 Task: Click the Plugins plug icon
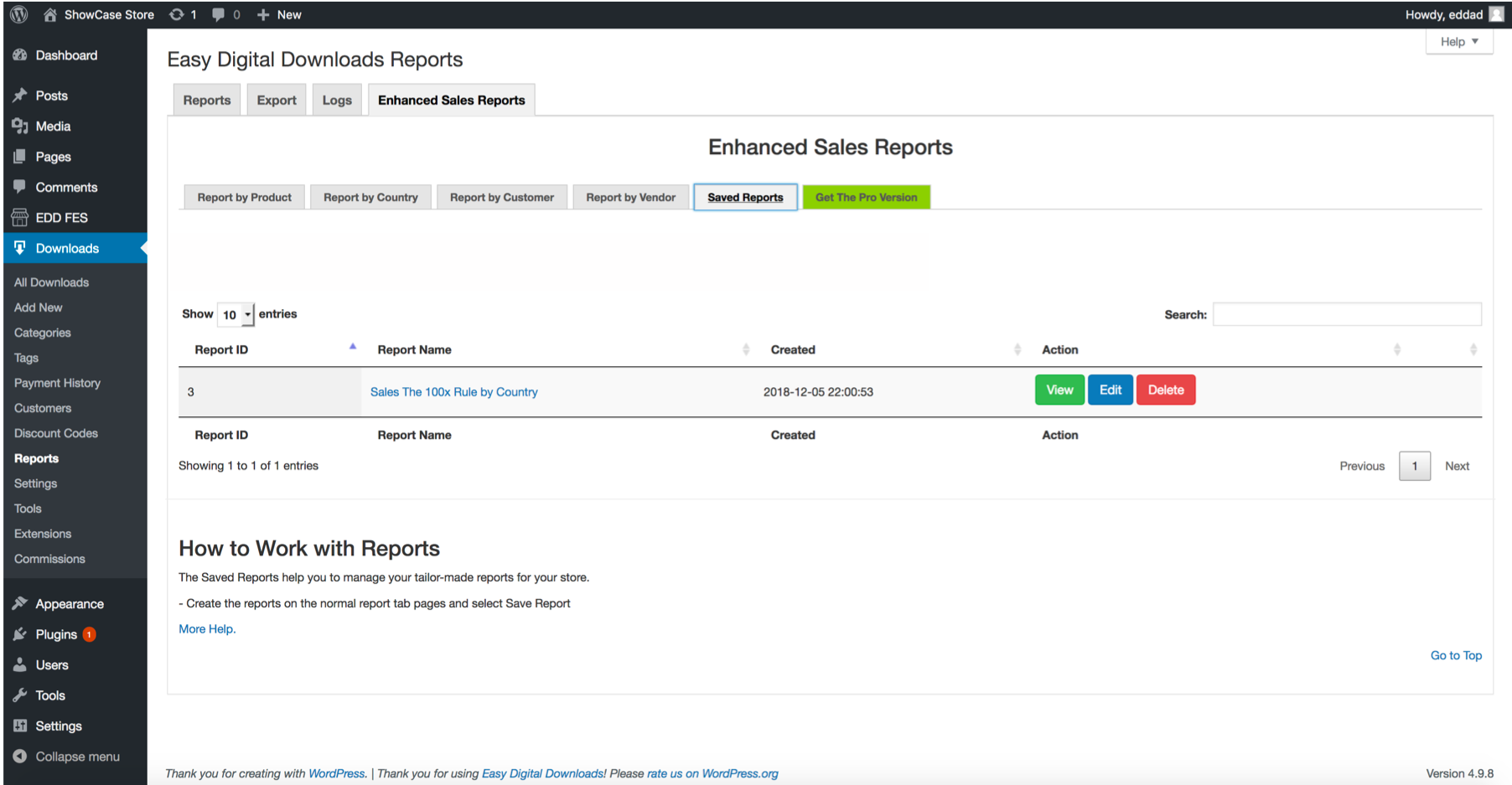click(x=20, y=634)
